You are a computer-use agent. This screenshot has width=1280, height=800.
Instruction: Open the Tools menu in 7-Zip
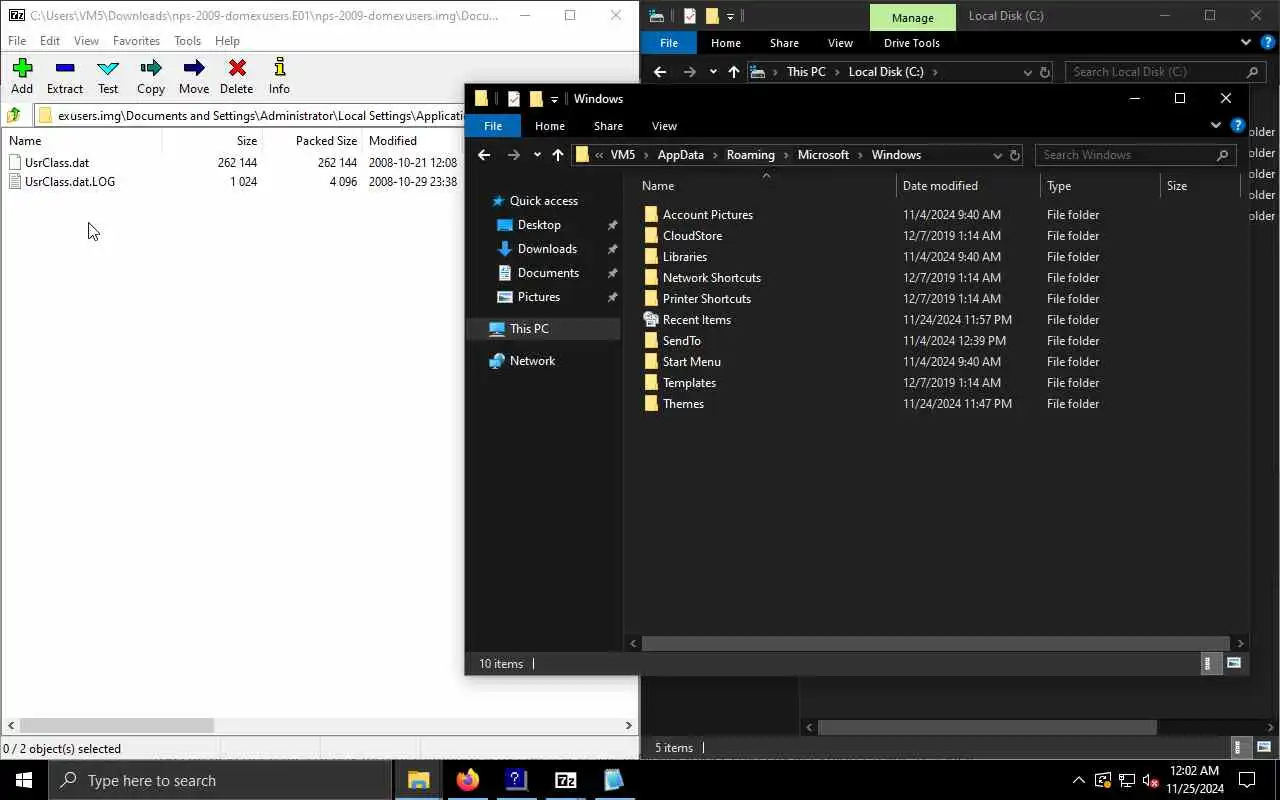187,41
